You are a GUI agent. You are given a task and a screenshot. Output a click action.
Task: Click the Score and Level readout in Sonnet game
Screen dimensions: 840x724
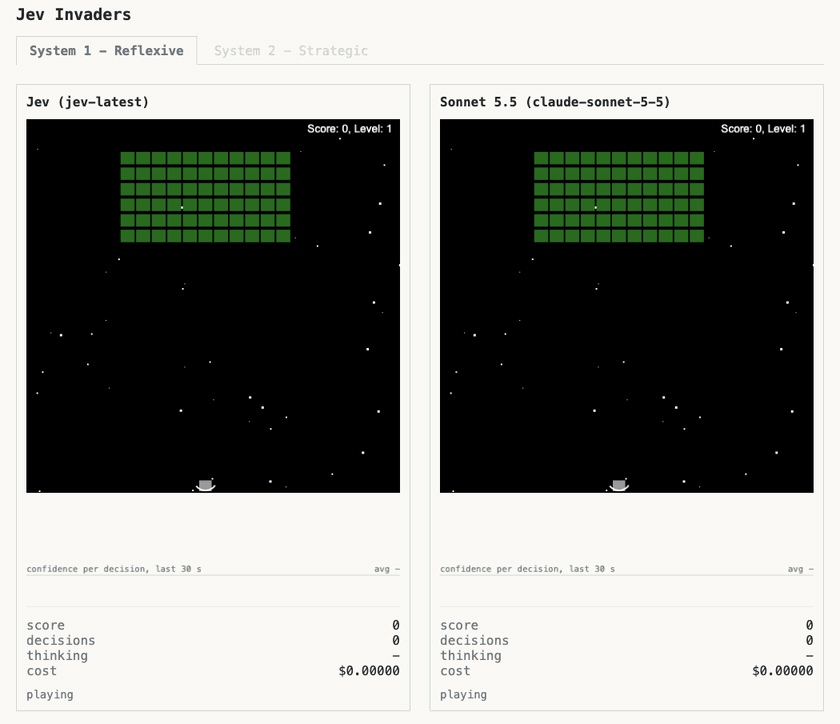(x=763, y=129)
